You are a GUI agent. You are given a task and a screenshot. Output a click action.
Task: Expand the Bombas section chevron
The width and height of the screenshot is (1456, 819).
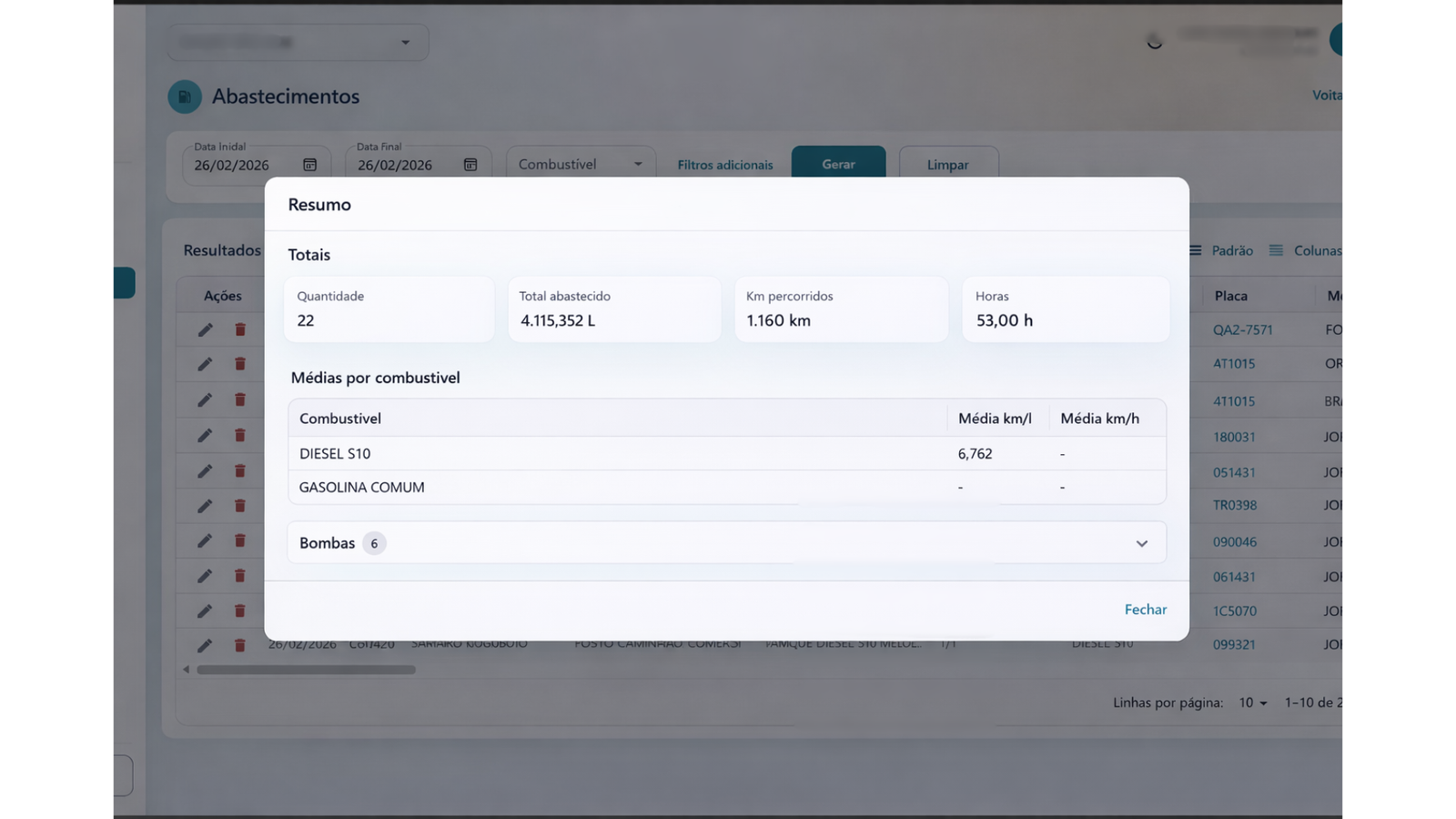click(1141, 543)
